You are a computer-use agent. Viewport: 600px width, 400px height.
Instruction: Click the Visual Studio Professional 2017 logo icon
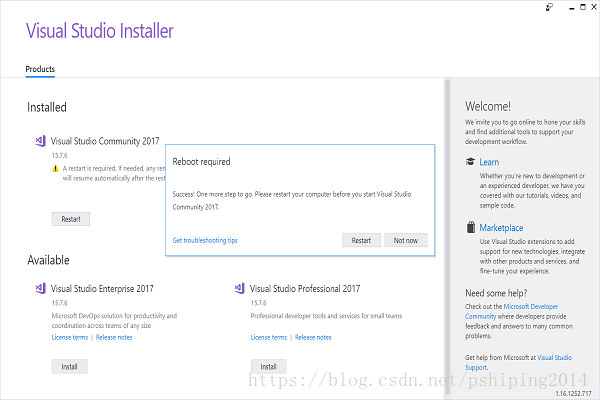point(240,288)
